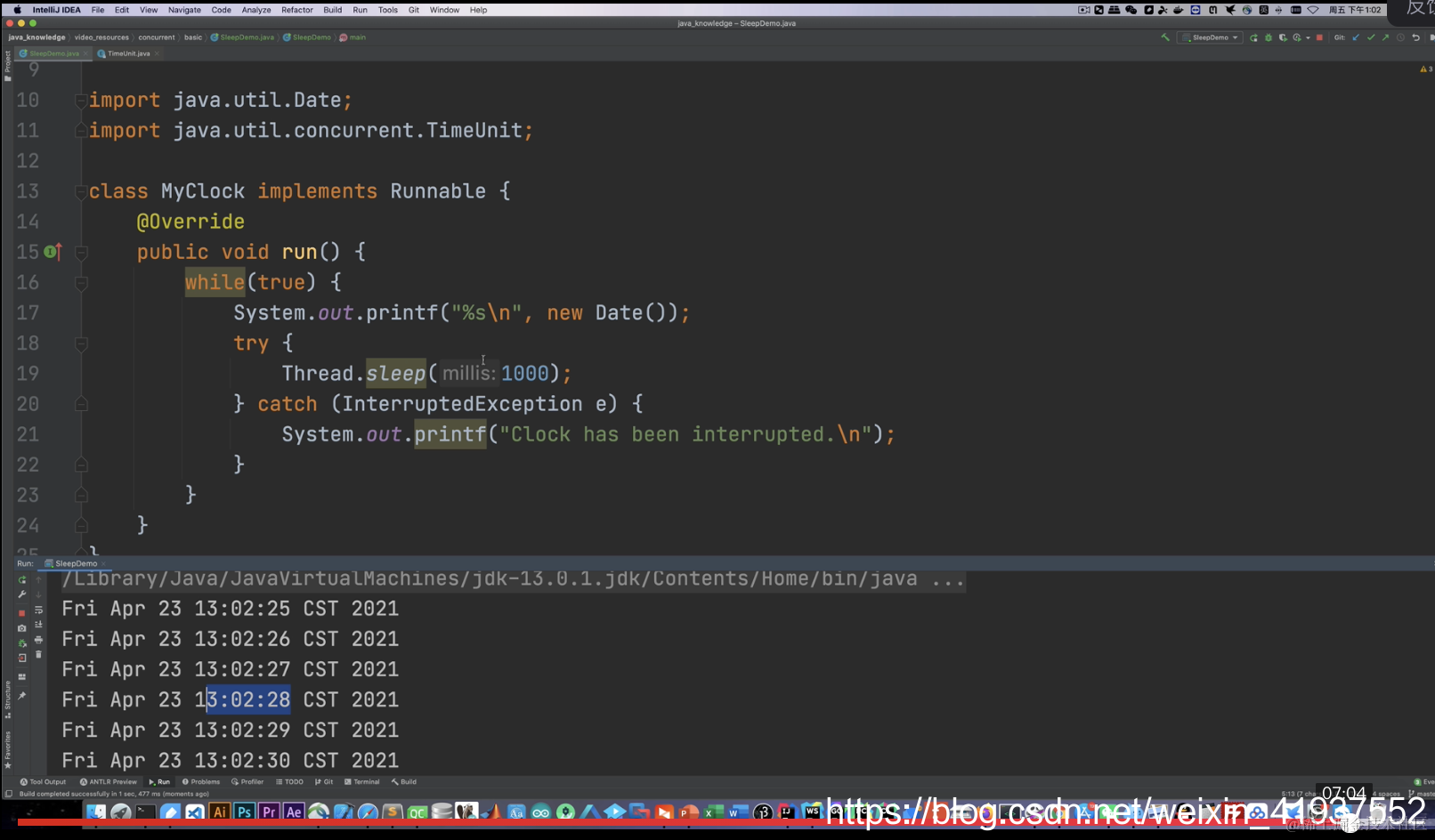Print the console output
Viewport: 1435px width, 840px height.
tap(38, 640)
